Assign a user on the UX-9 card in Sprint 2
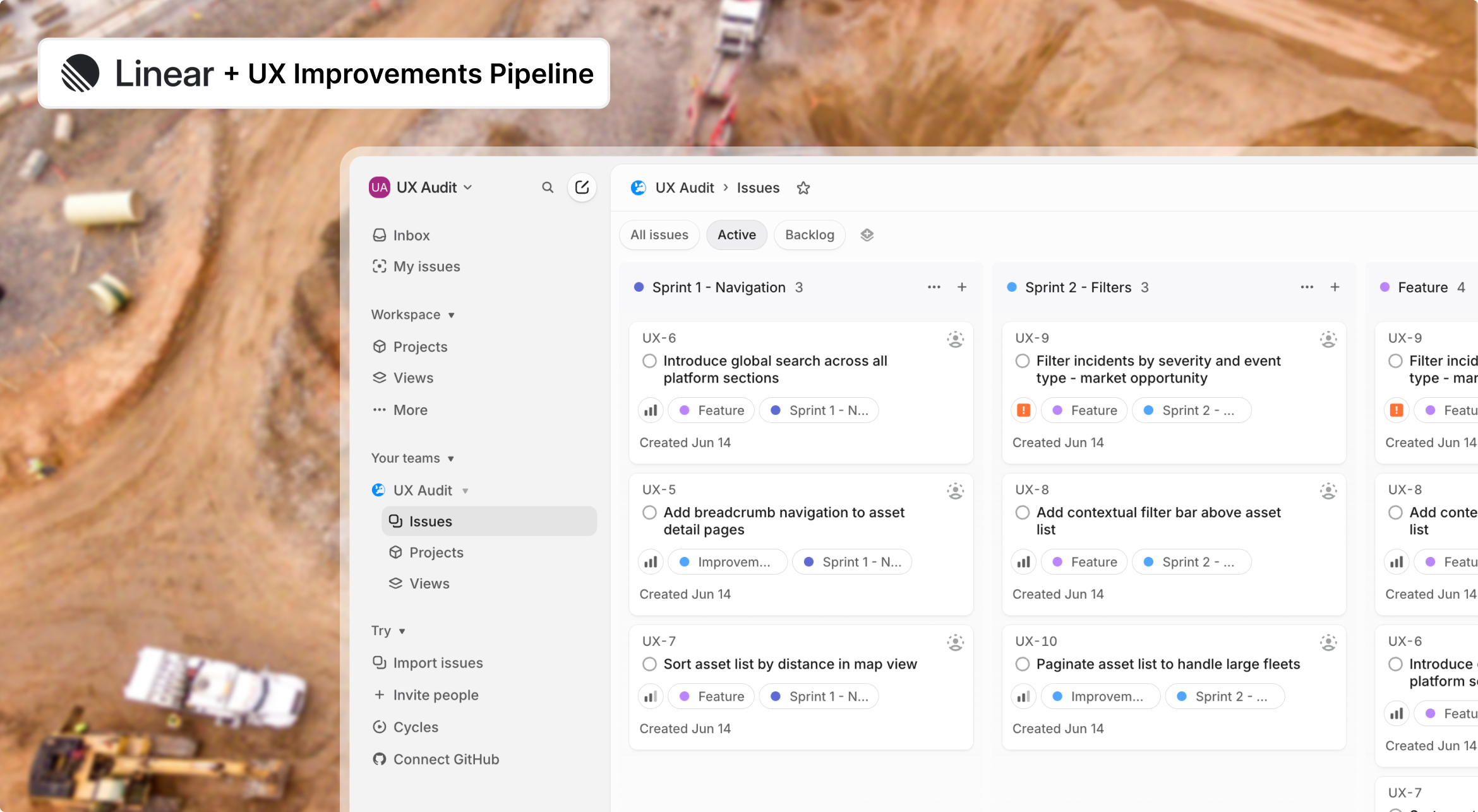The image size is (1478, 812). click(1328, 339)
